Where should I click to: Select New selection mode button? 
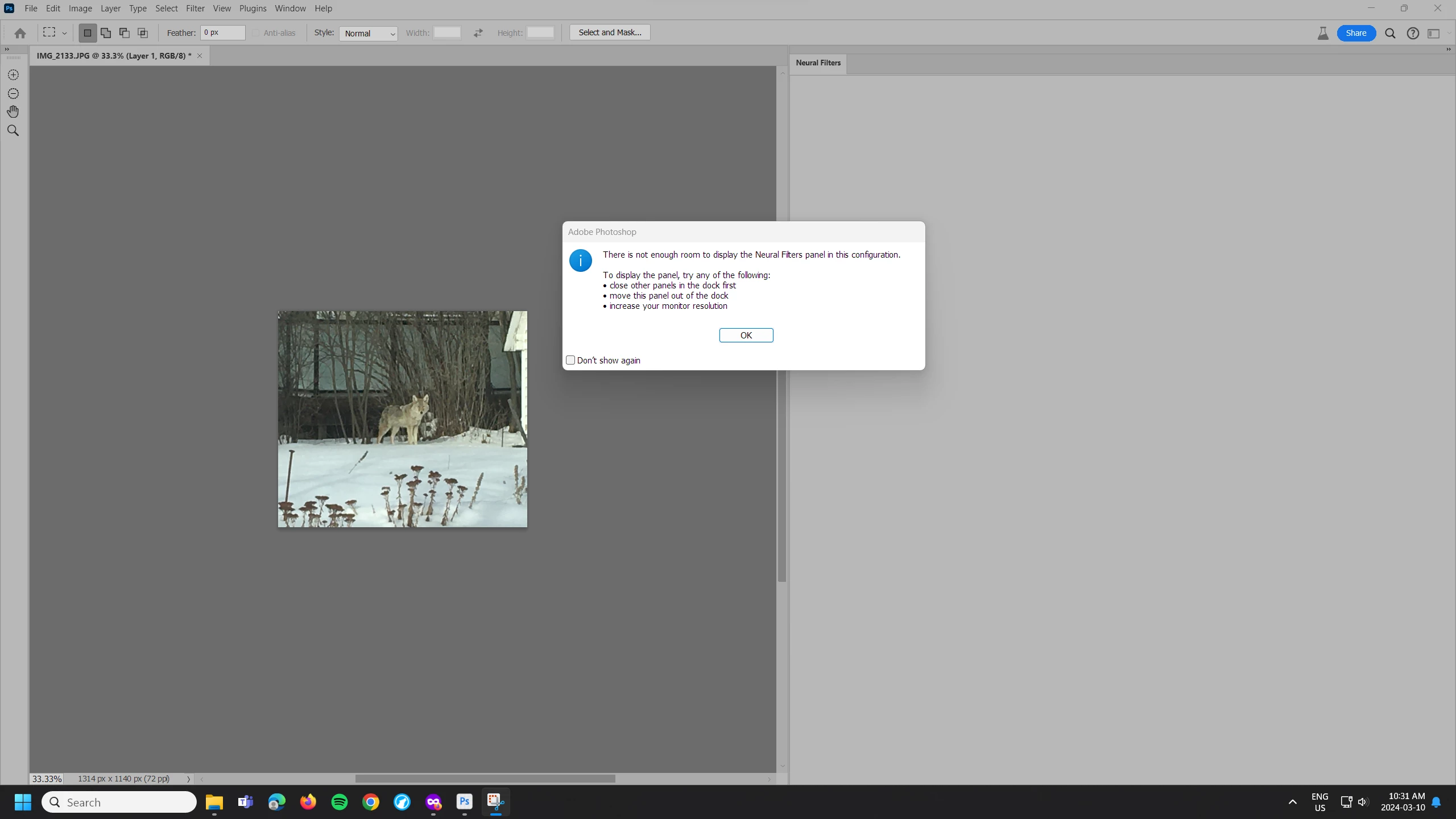pyautogui.click(x=88, y=33)
